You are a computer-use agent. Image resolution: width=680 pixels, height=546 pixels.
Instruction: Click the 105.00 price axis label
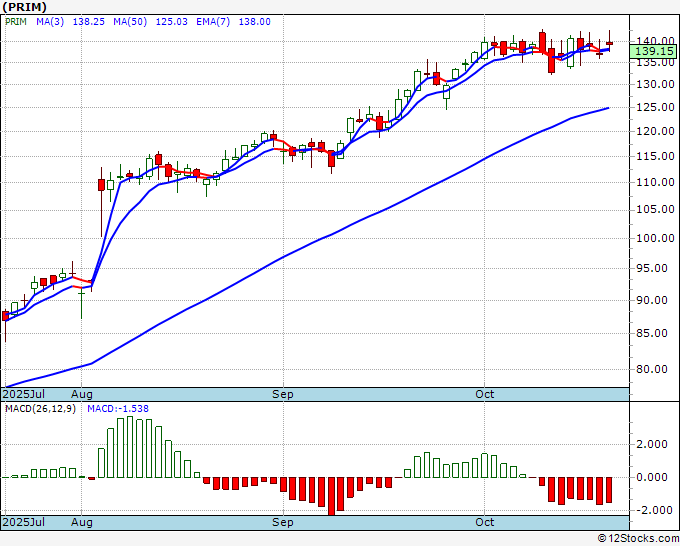(655, 209)
